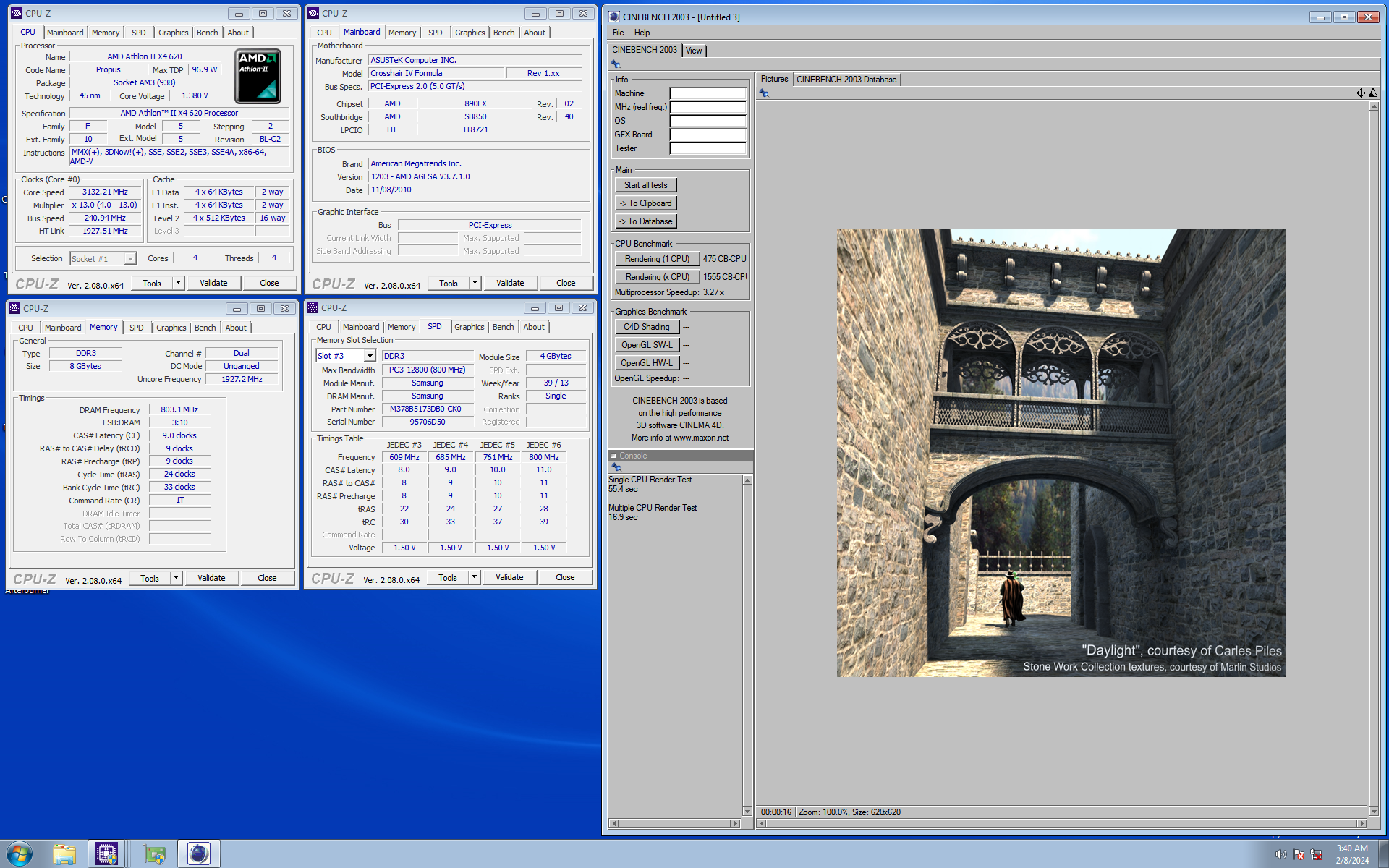Run the Rendering (x CPU) benchmark

(657, 277)
